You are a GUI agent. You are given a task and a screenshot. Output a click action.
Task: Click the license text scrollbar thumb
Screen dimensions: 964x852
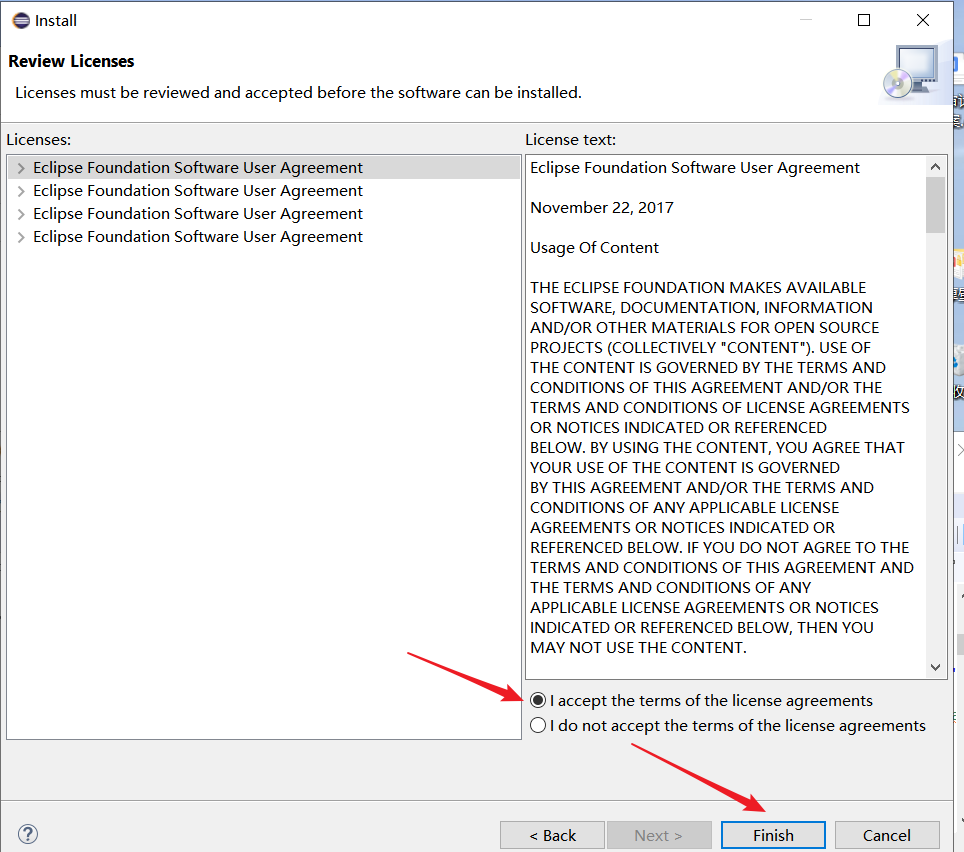[x=935, y=205]
